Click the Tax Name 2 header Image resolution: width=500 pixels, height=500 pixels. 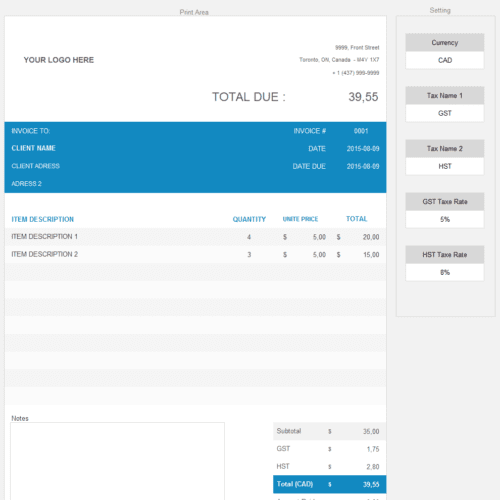(444, 149)
